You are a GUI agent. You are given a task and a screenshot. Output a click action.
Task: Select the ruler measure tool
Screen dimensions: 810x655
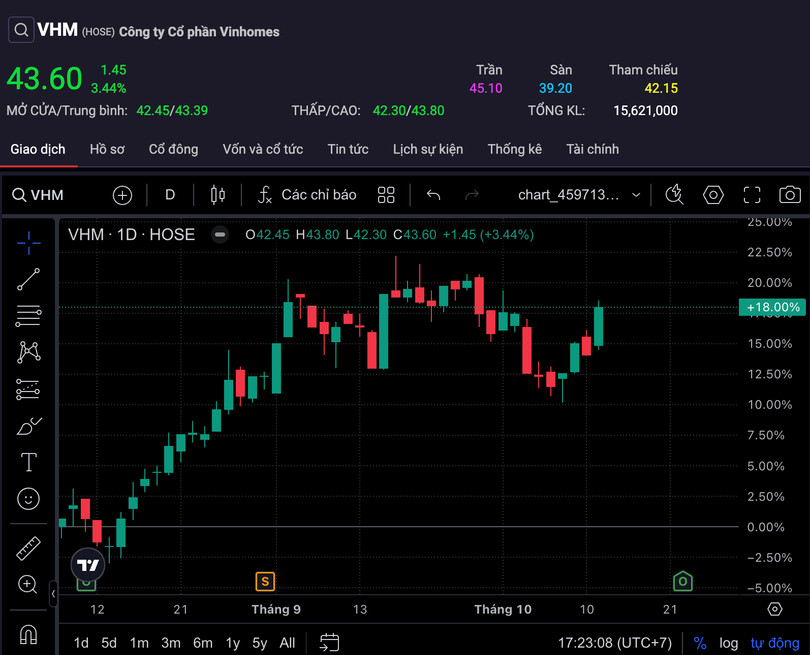pyautogui.click(x=29, y=548)
